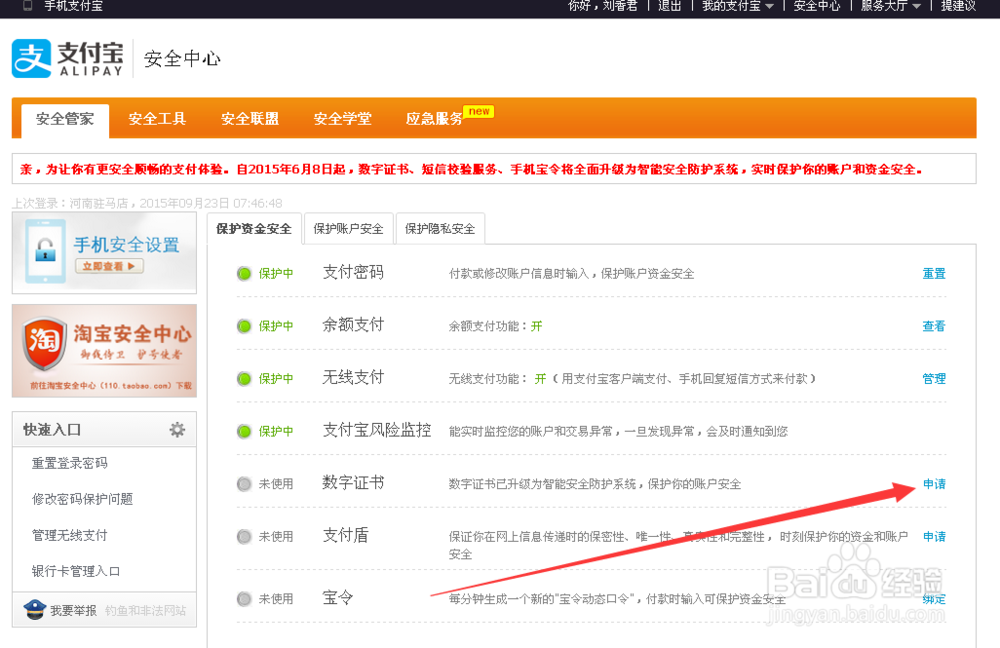Image resolution: width=1000 pixels, height=648 pixels.
Task: Click 重置 link for 支付密码
Action: (934, 274)
